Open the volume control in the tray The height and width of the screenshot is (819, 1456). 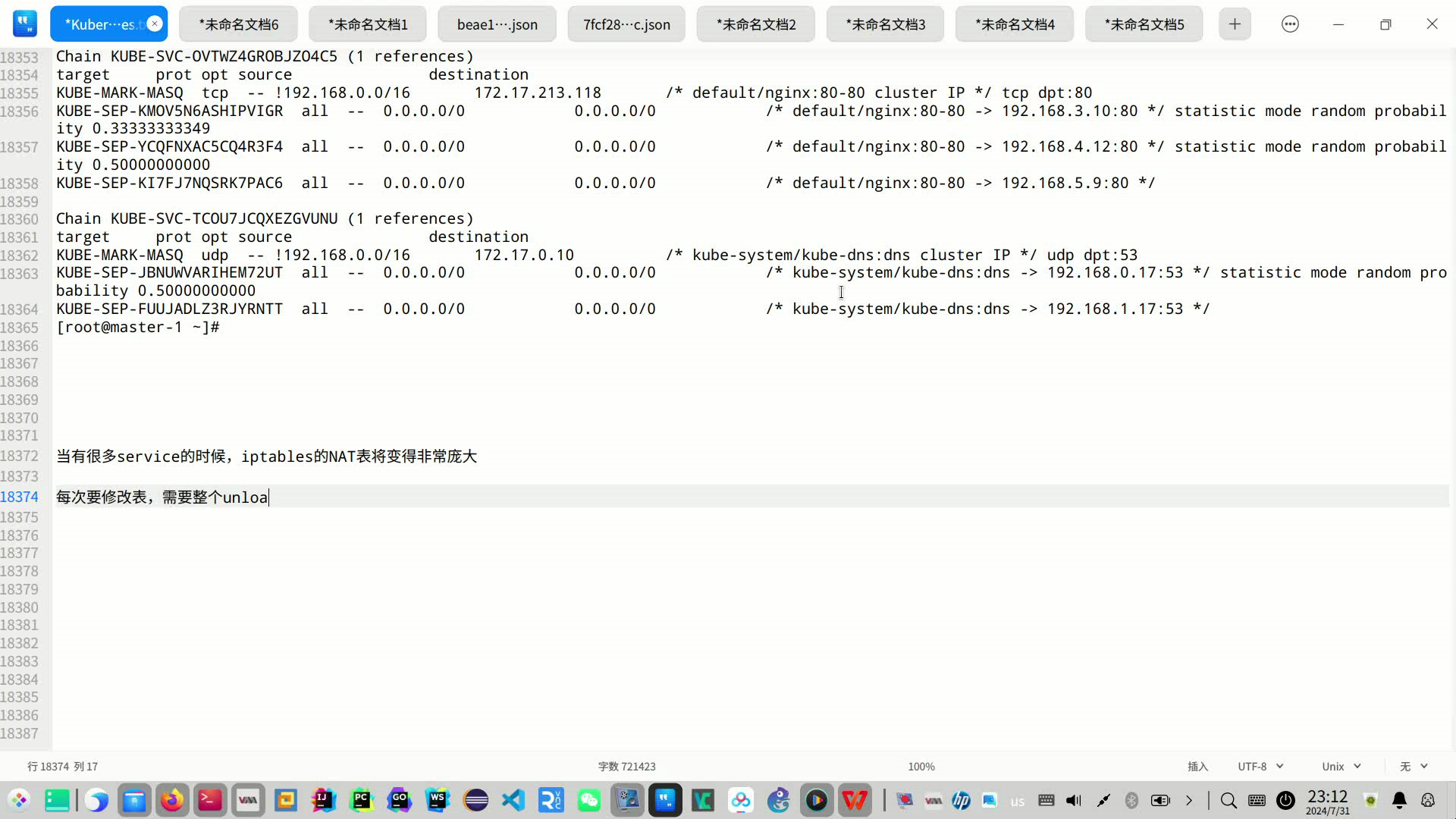pos(1074,800)
